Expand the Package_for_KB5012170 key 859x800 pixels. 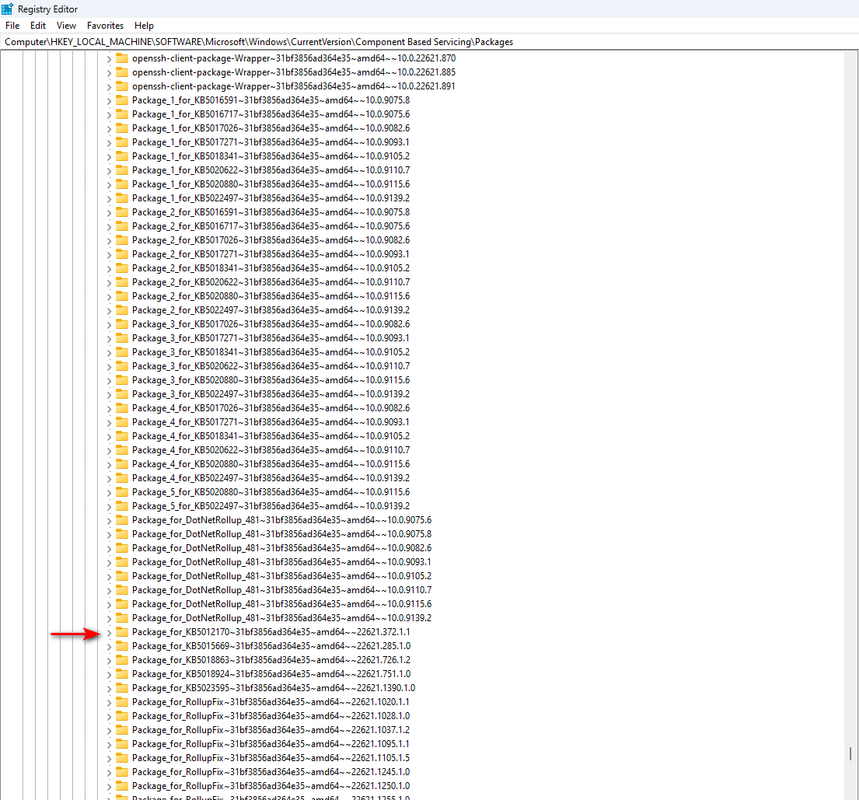click(x=108, y=632)
